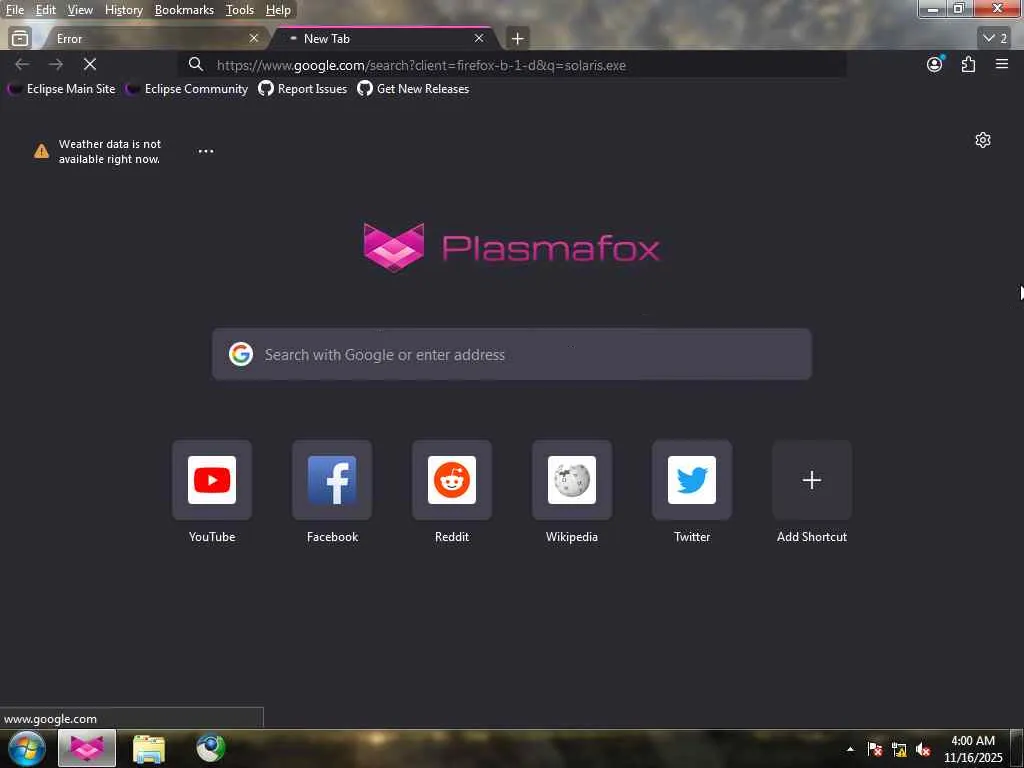
Task: Open the Twitter shortcut tile
Action: [x=692, y=480]
